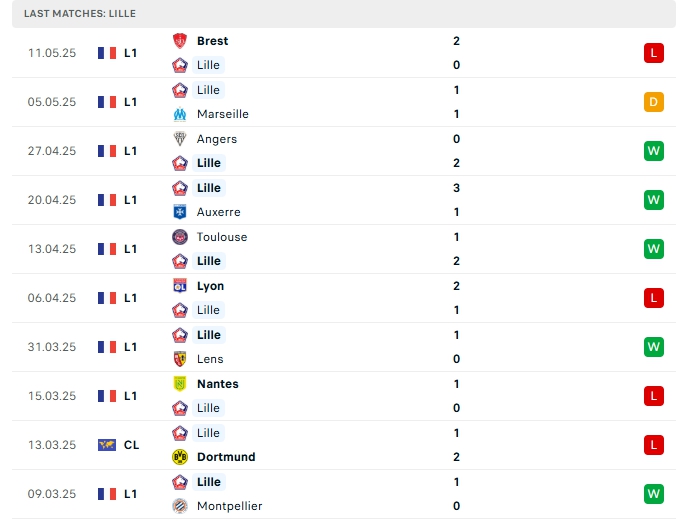Image resolution: width=685 pixels, height=521 pixels.
Task: Click the Nantes yellow club badge
Action: click(x=180, y=384)
